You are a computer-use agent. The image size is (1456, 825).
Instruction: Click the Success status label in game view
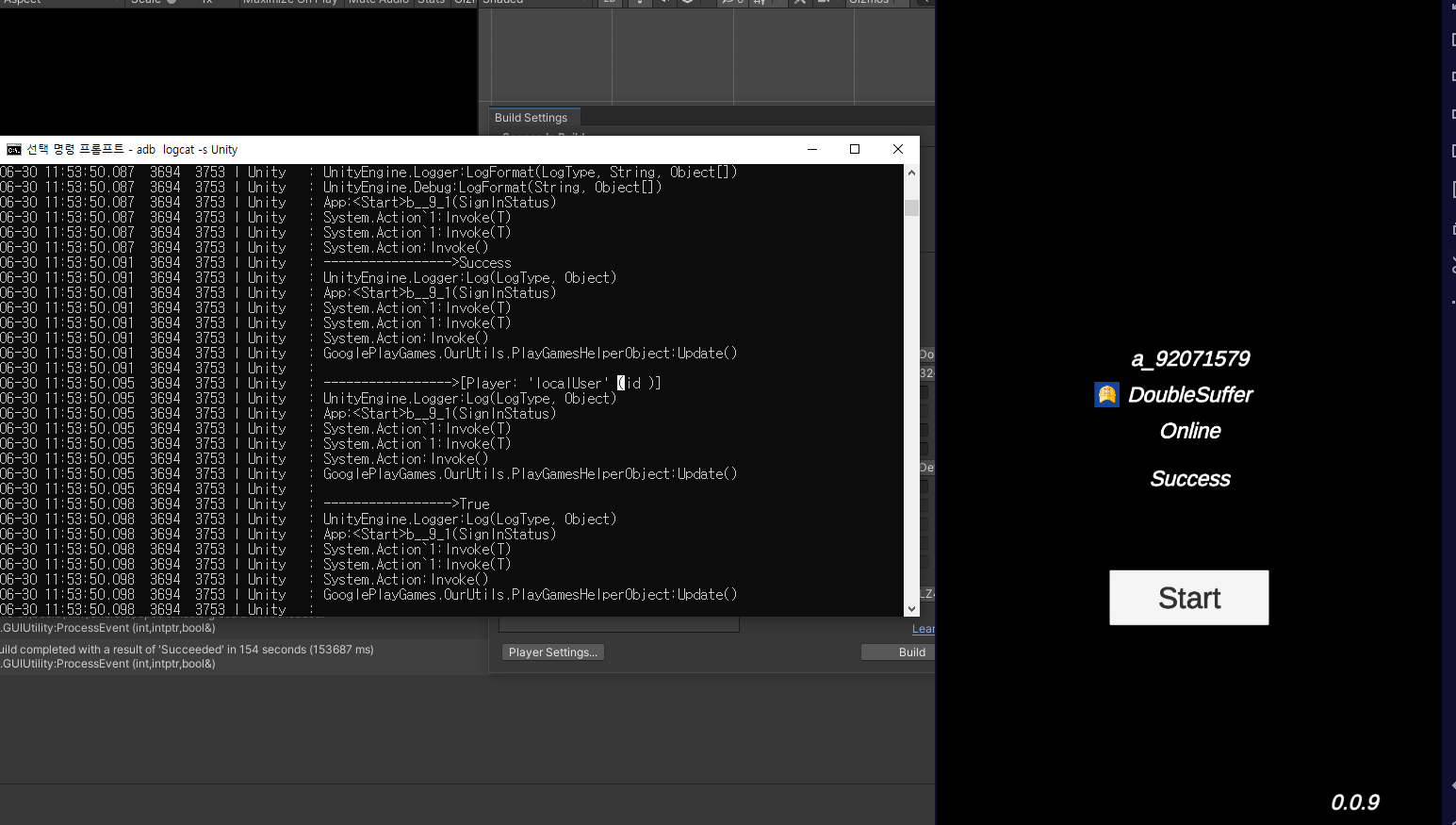[x=1190, y=479]
